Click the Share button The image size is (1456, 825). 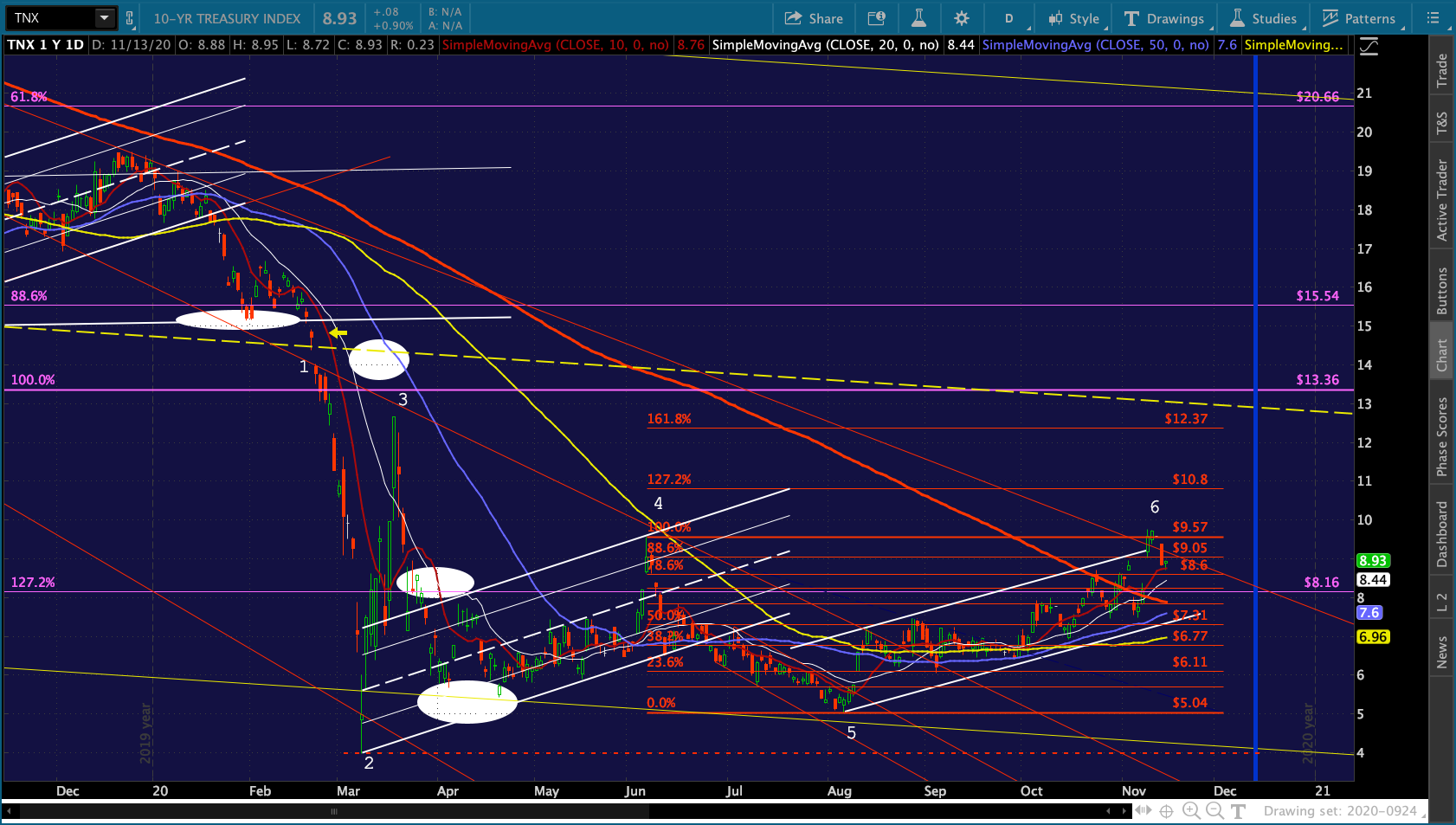click(814, 18)
